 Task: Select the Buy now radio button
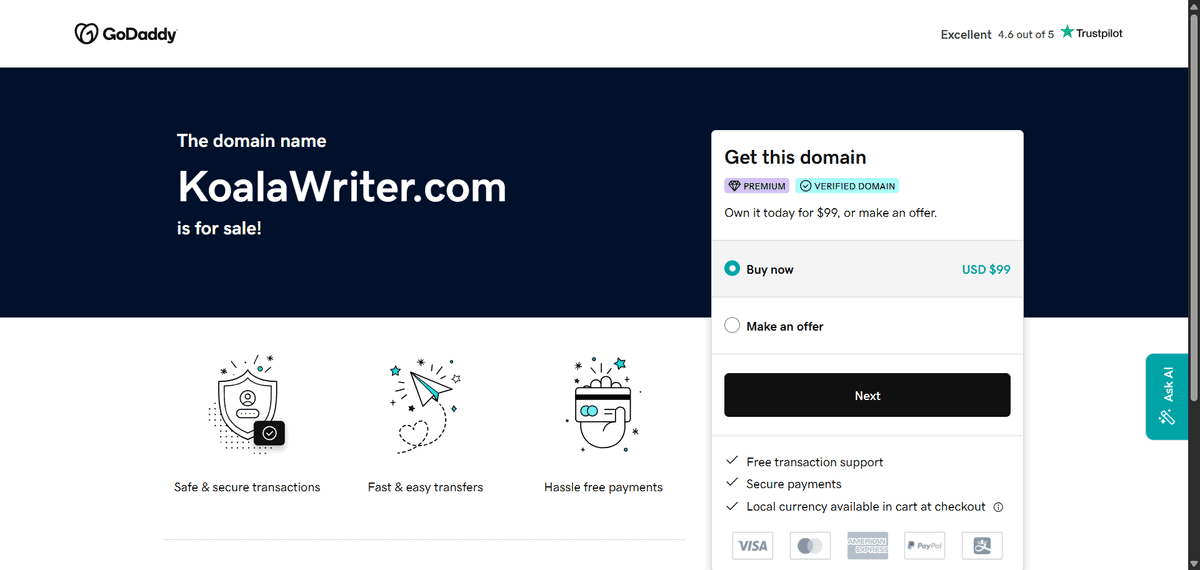pos(732,269)
